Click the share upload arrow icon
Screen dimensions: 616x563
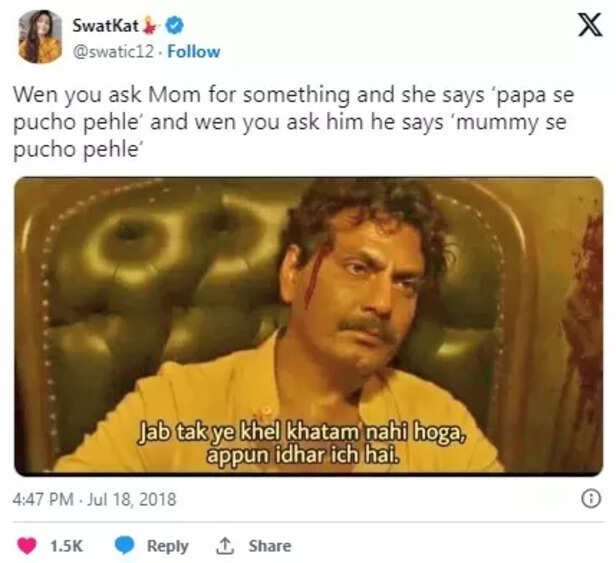point(225,546)
